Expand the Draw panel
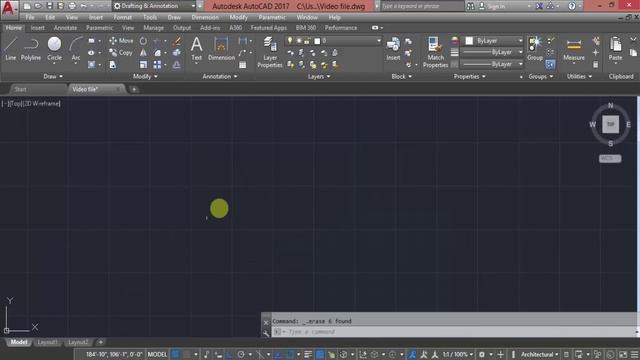640x360 pixels. tap(53, 76)
